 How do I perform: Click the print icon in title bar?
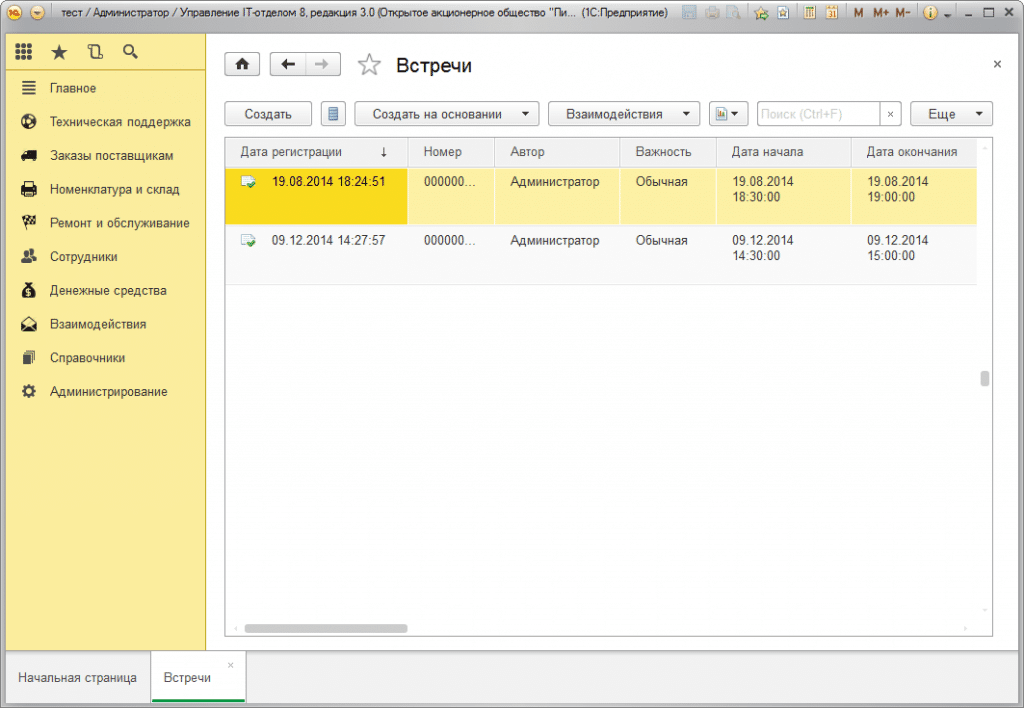[x=712, y=12]
